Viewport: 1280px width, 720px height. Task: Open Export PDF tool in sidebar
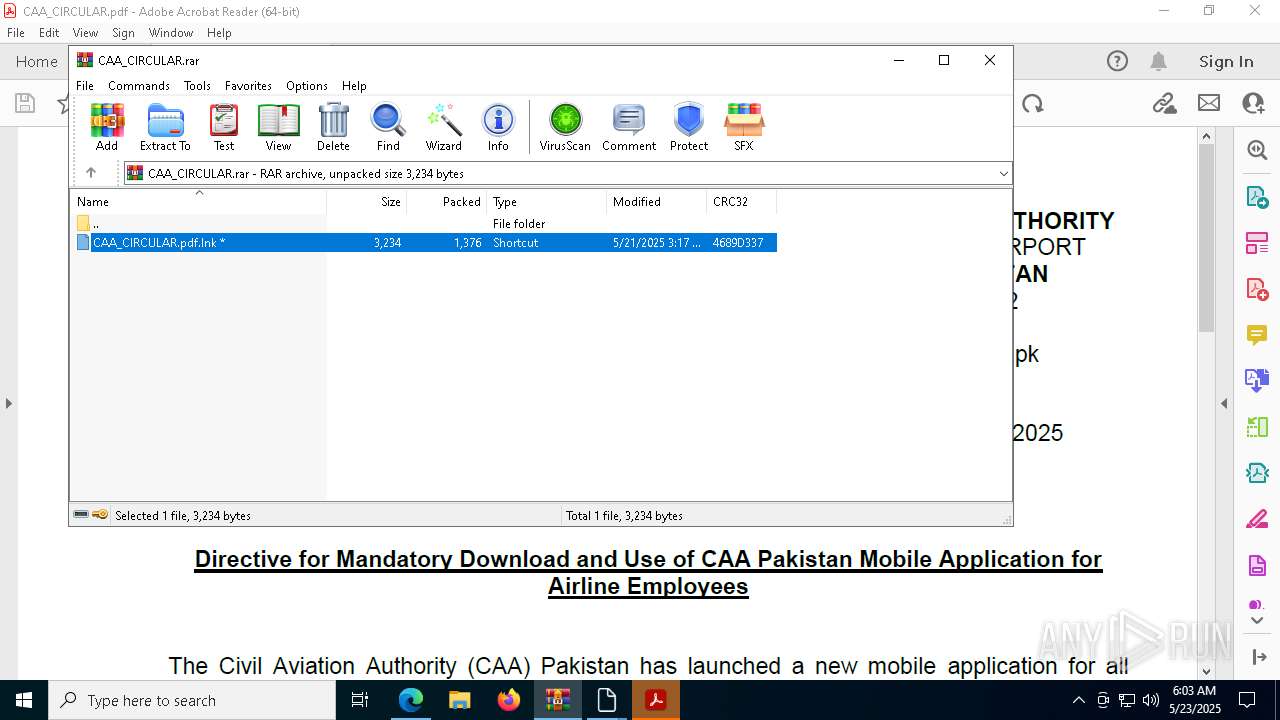coord(1257,196)
